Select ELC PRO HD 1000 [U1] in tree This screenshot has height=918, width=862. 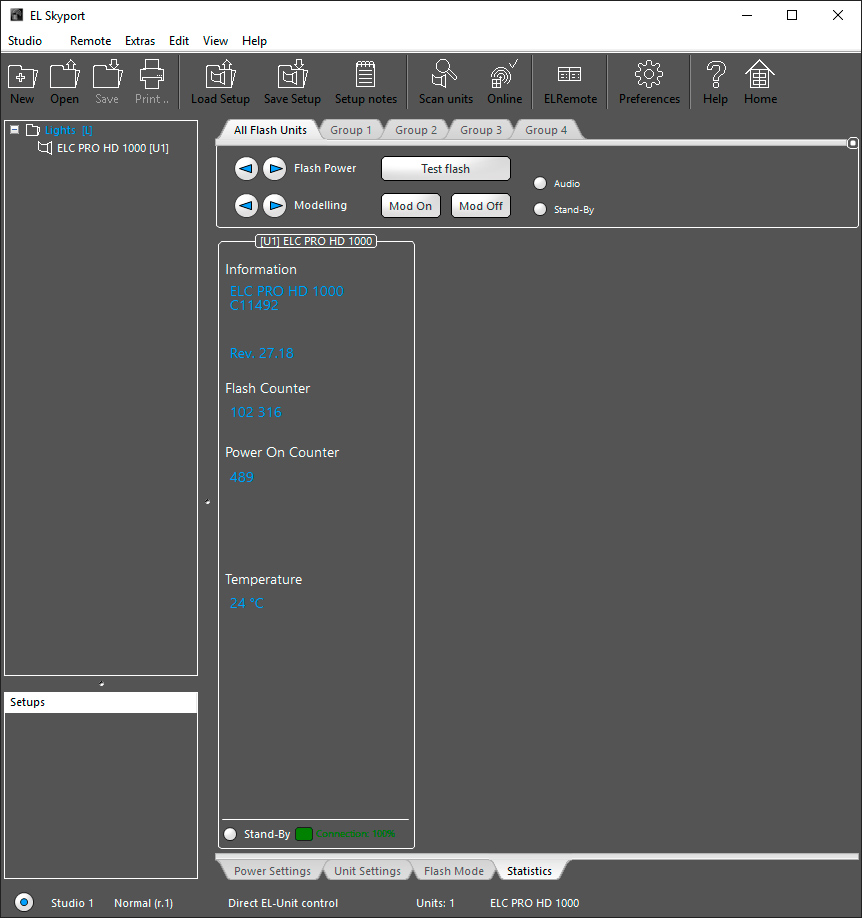(112, 148)
